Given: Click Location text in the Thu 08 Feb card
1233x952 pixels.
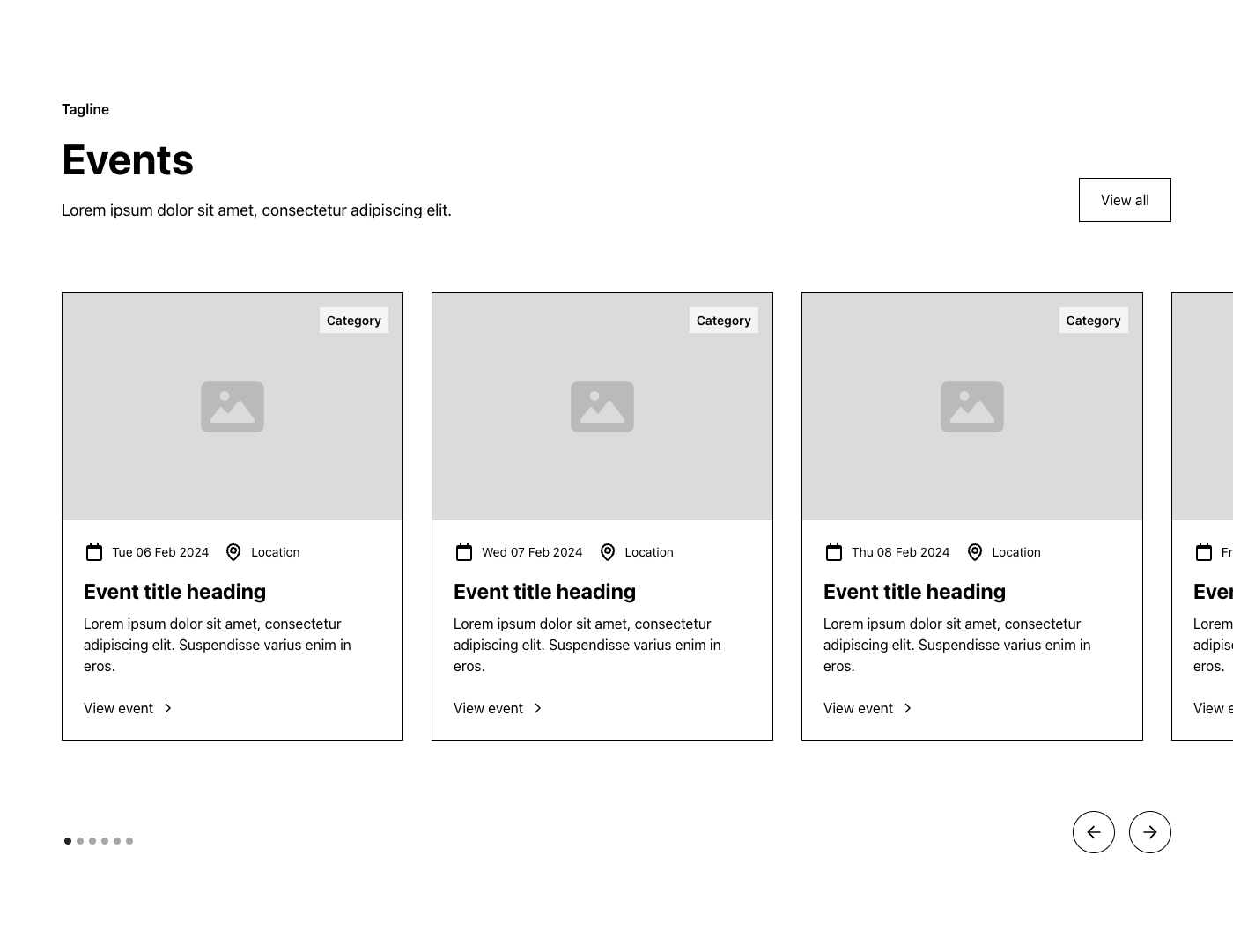Looking at the screenshot, I should [1016, 552].
